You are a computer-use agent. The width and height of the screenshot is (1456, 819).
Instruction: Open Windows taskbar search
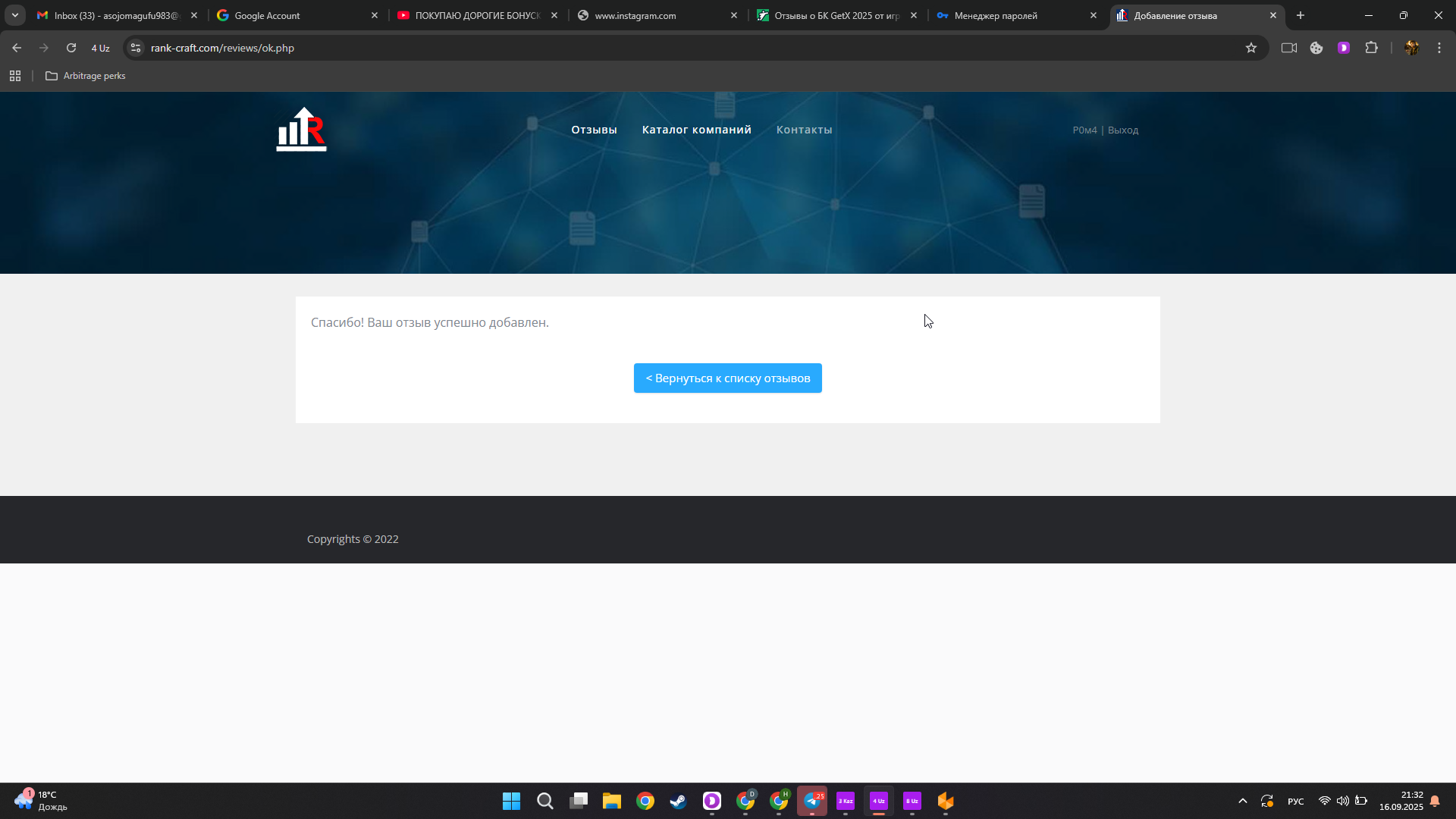coord(545,801)
